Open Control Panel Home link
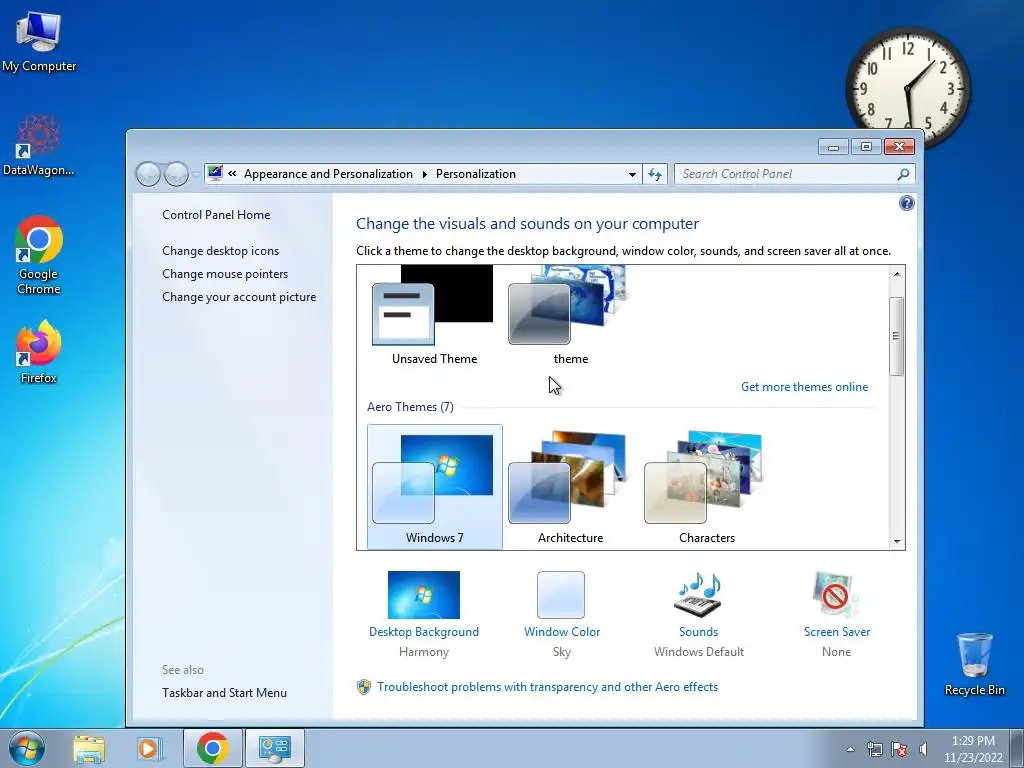 point(216,215)
